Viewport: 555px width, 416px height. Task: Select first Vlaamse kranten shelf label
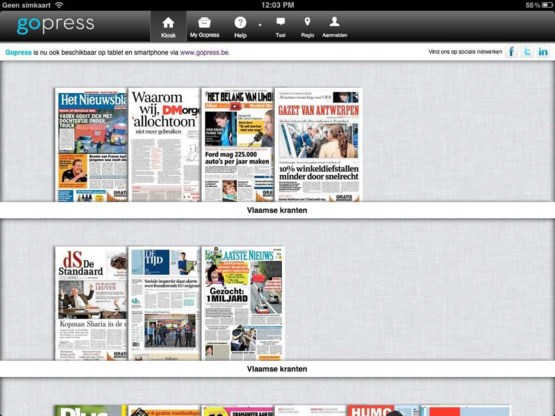(x=277, y=210)
